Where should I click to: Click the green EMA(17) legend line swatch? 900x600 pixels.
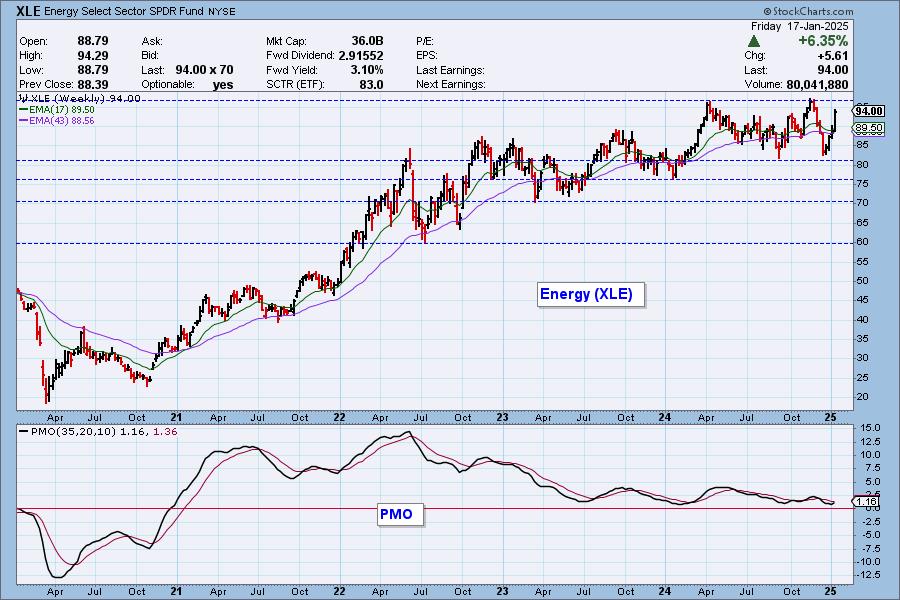click(x=24, y=110)
